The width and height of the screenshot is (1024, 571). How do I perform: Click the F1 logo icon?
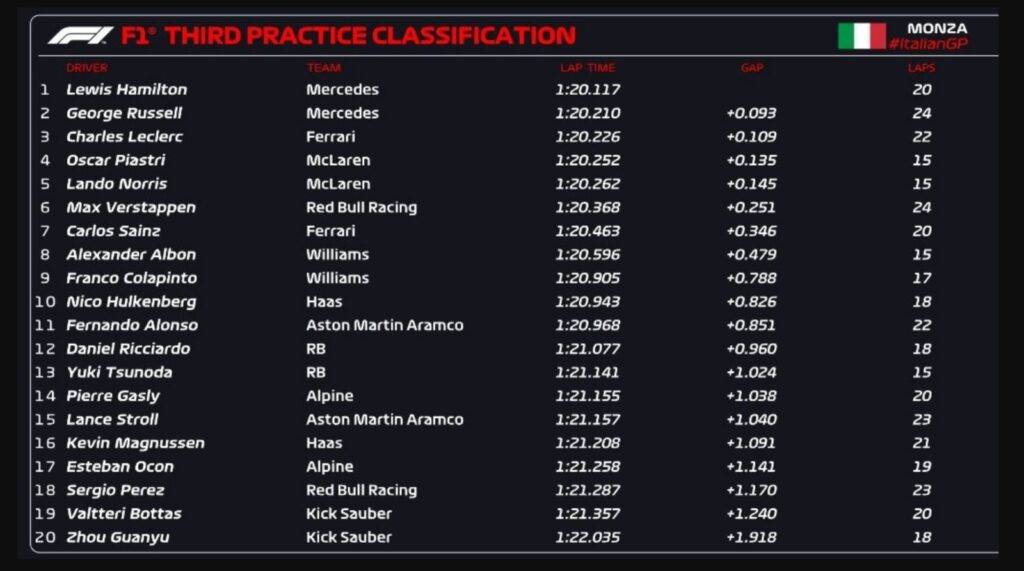(x=81, y=36)
